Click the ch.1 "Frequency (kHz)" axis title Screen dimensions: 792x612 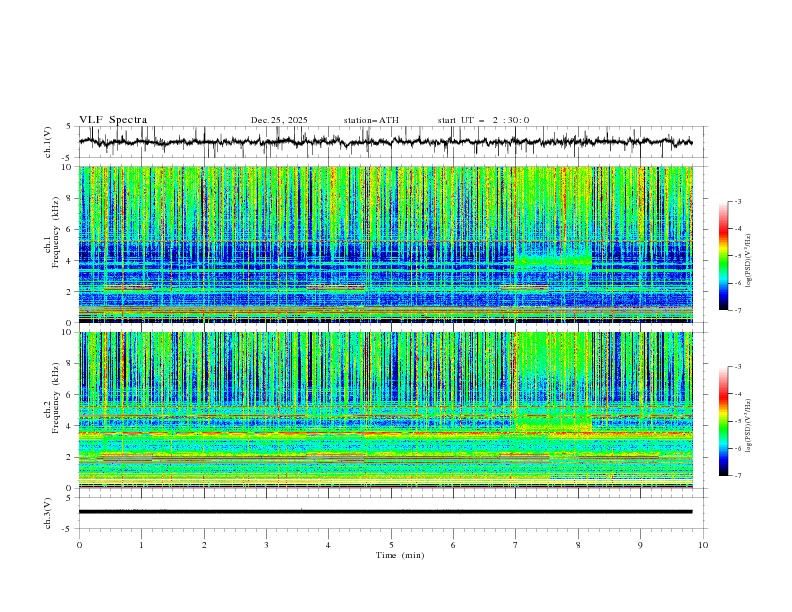click(x=56, y=232)
